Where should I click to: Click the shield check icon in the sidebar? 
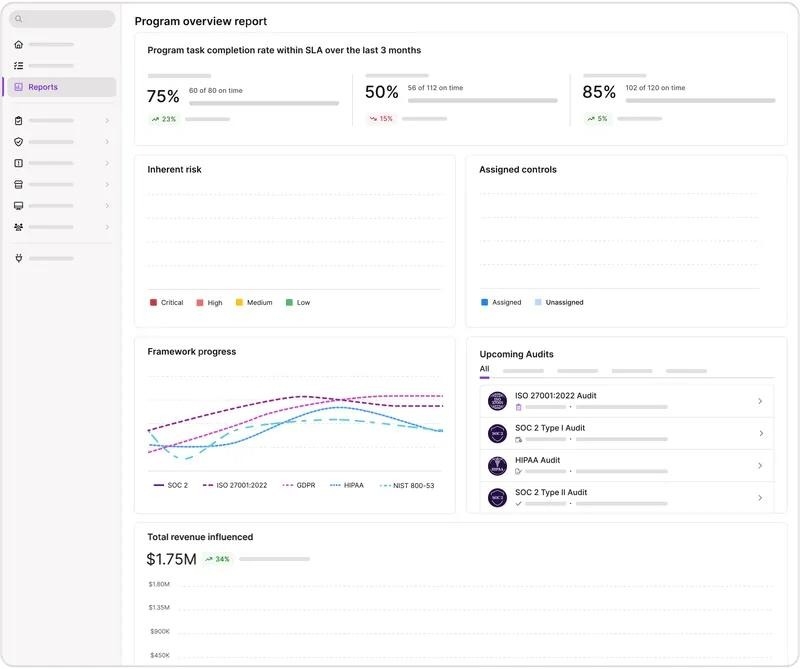19,142
